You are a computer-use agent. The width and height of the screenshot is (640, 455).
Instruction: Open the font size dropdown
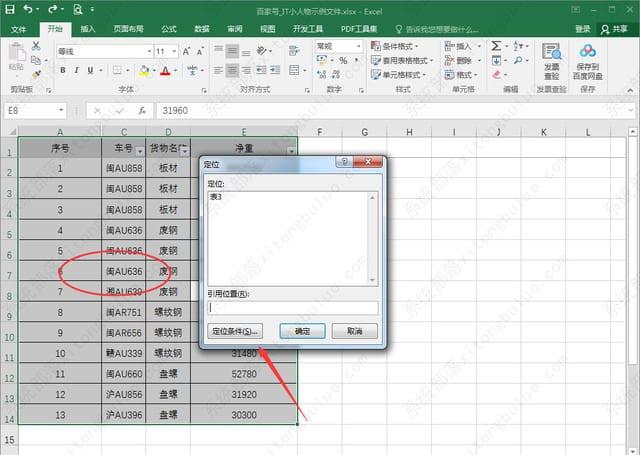[x=174, y=51]
